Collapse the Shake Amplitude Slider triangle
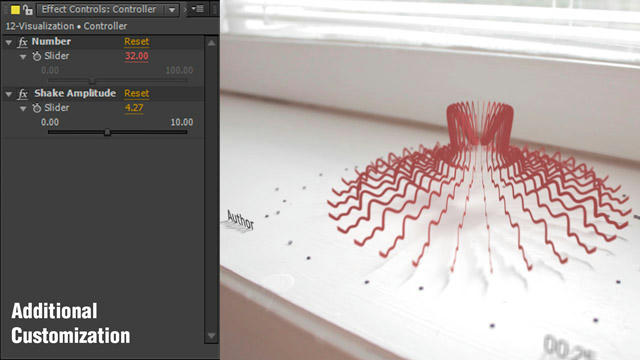 coord(23,109)
